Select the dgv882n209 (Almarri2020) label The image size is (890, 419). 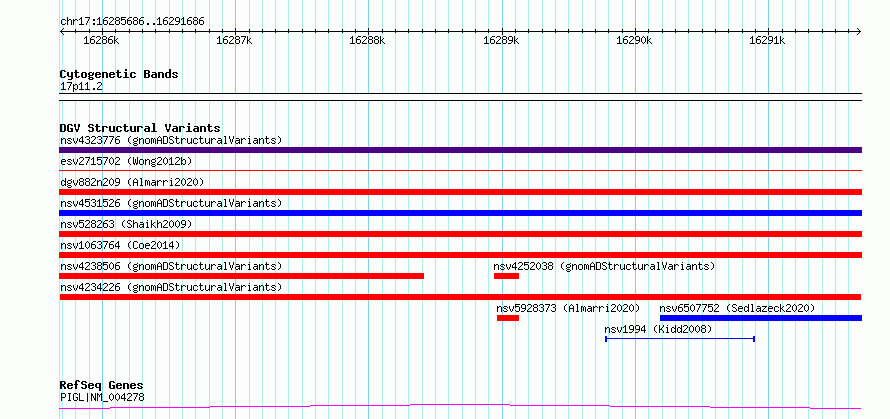coord(132,182)
